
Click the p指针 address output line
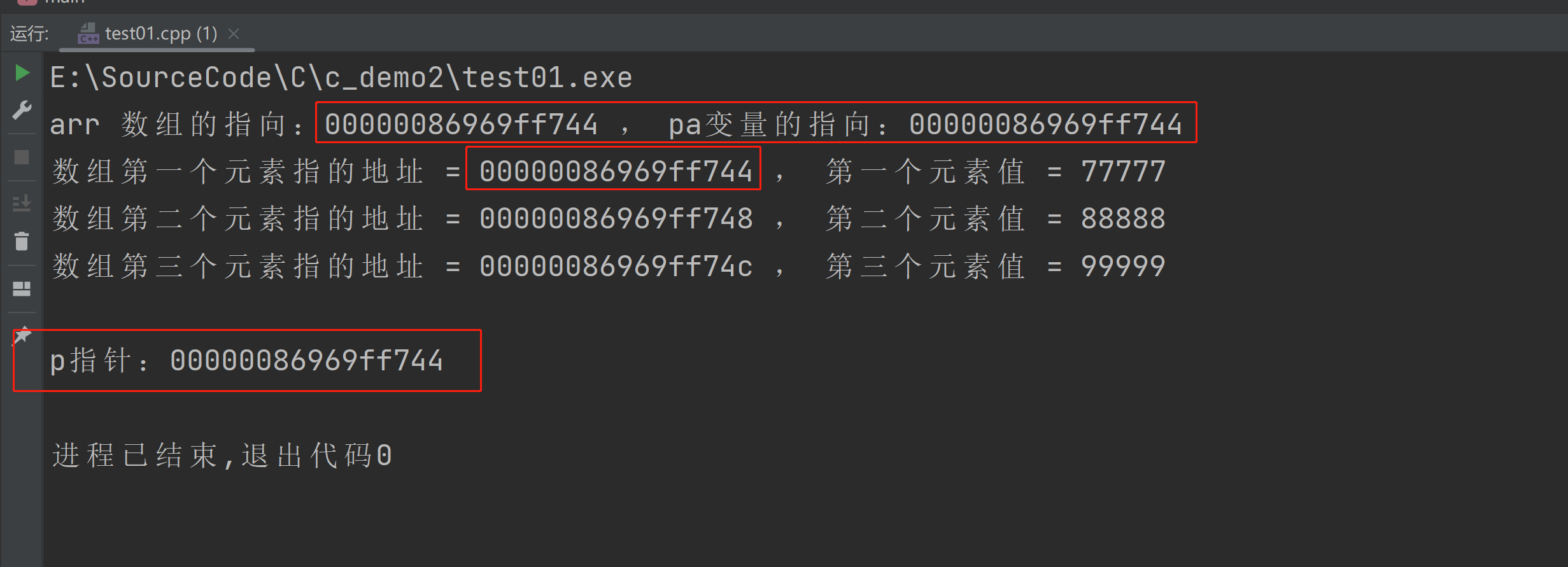tap(246, 361)
